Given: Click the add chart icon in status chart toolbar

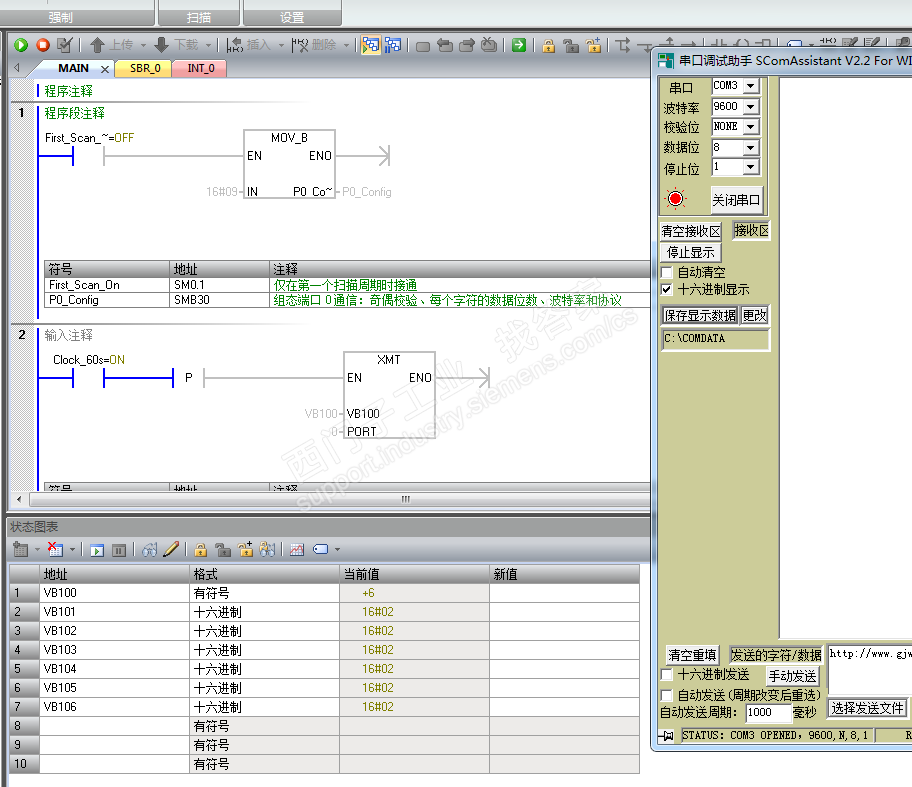Looking at the screenshot, I should [21, 549].
